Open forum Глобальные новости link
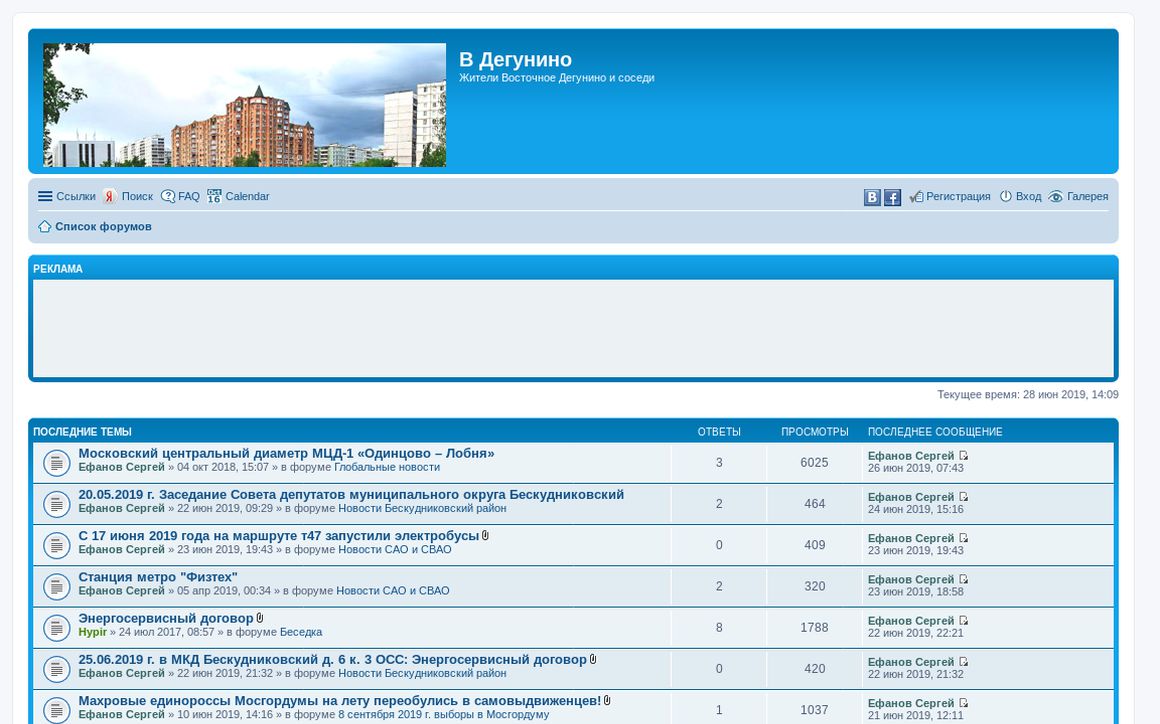The width and height of the screenshot is (1160, 724). pos(387,467)
